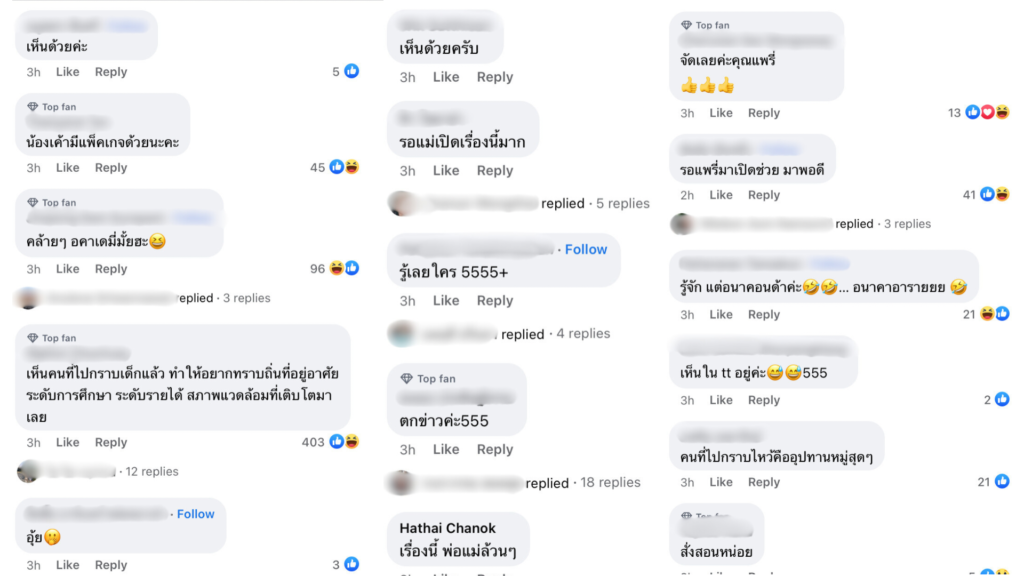Open the reactions beside count 13
The width and height of the screenshot is (1024, 576).
pos(987,112)
